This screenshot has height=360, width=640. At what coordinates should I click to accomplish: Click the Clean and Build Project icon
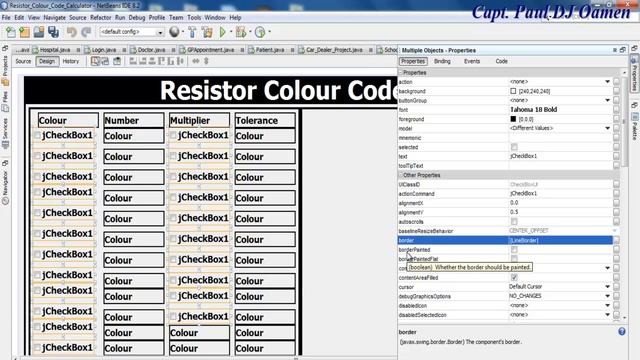pyautogui.click(x=207, y=32)
